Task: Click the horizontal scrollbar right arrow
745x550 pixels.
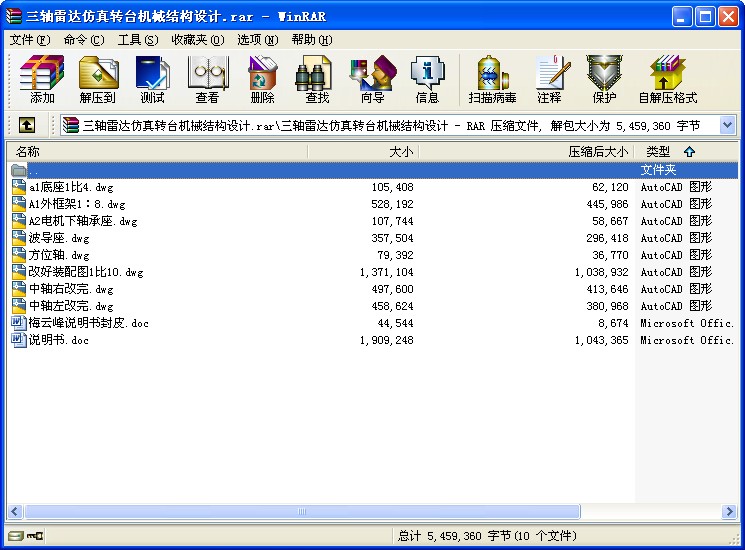Action: [x=729, y=512]
